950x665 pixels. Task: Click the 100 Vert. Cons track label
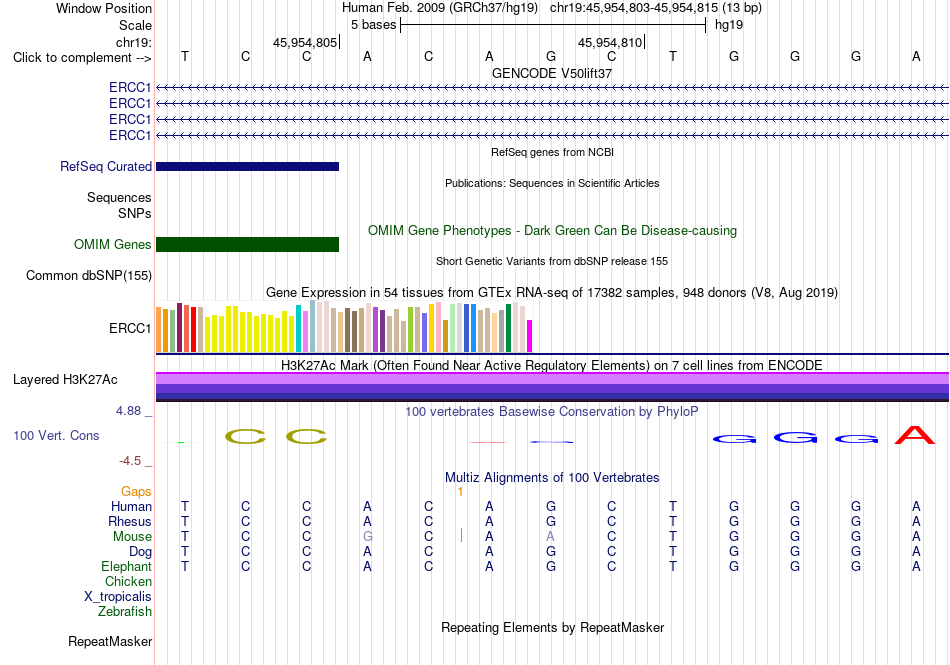tap(56, 435)
